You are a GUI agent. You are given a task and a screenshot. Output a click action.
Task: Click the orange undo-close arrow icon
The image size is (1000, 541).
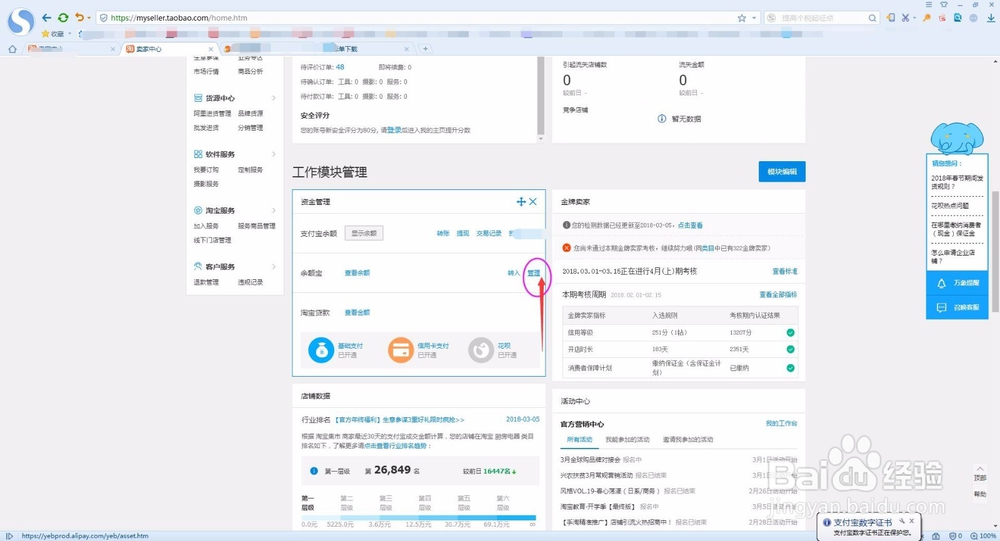point(79,18)
